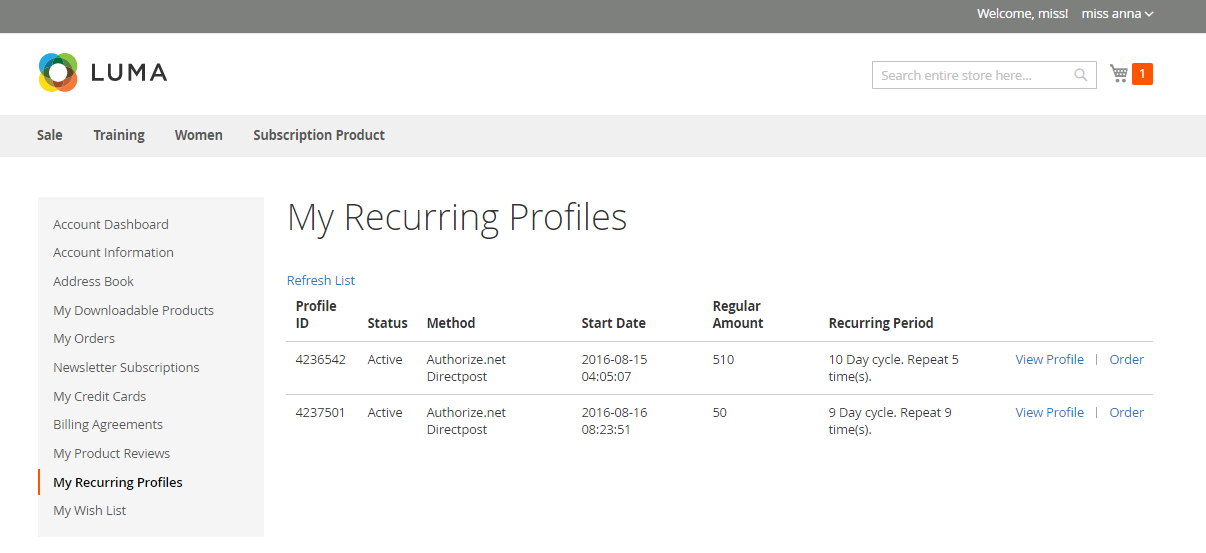This screenshot has width=1206, height=553.
Task: Click the Refresh List link
Action: coord(321,280)
